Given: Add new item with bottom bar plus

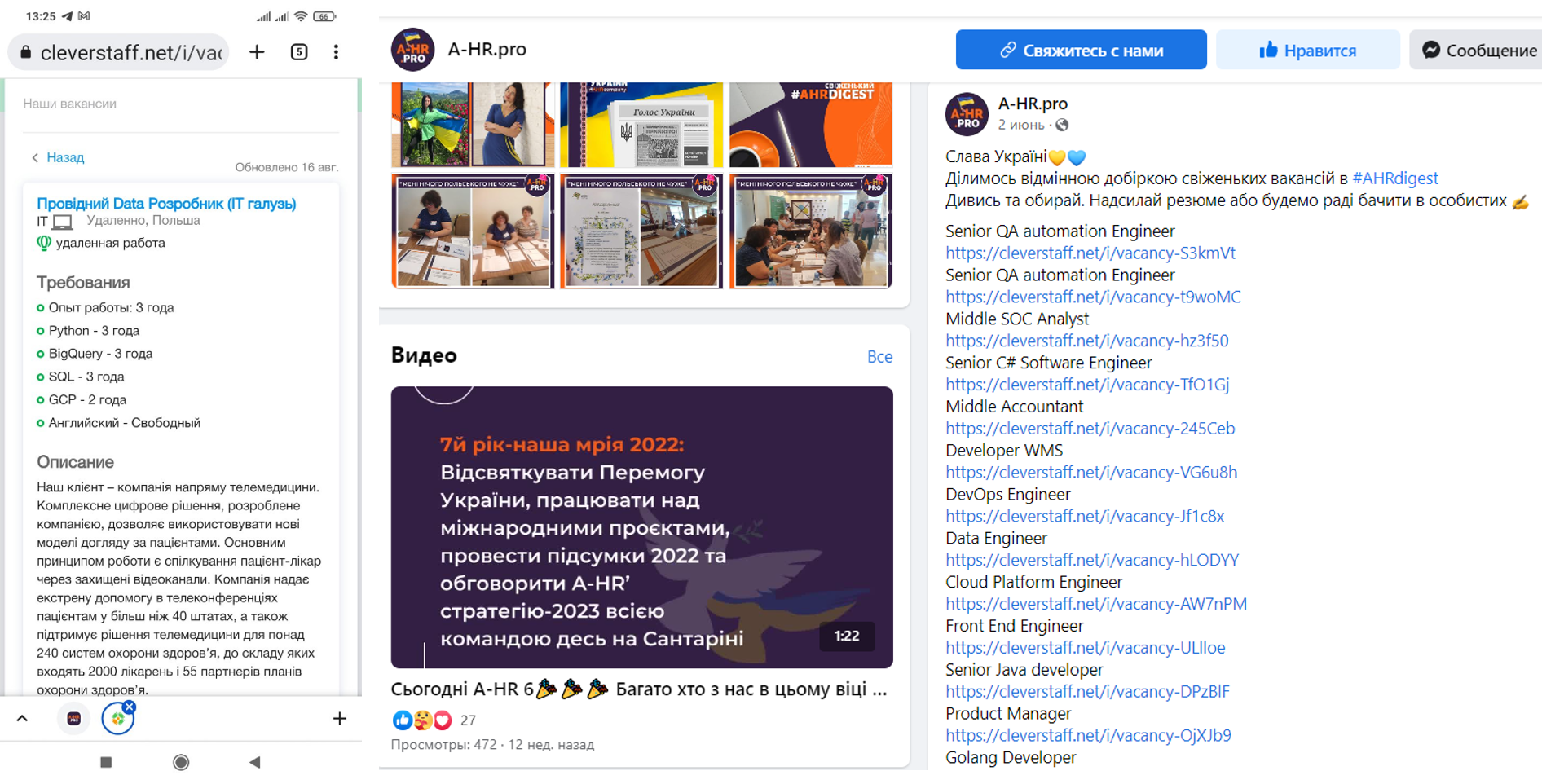Looking at the screenshot, I should pos(340,718).
